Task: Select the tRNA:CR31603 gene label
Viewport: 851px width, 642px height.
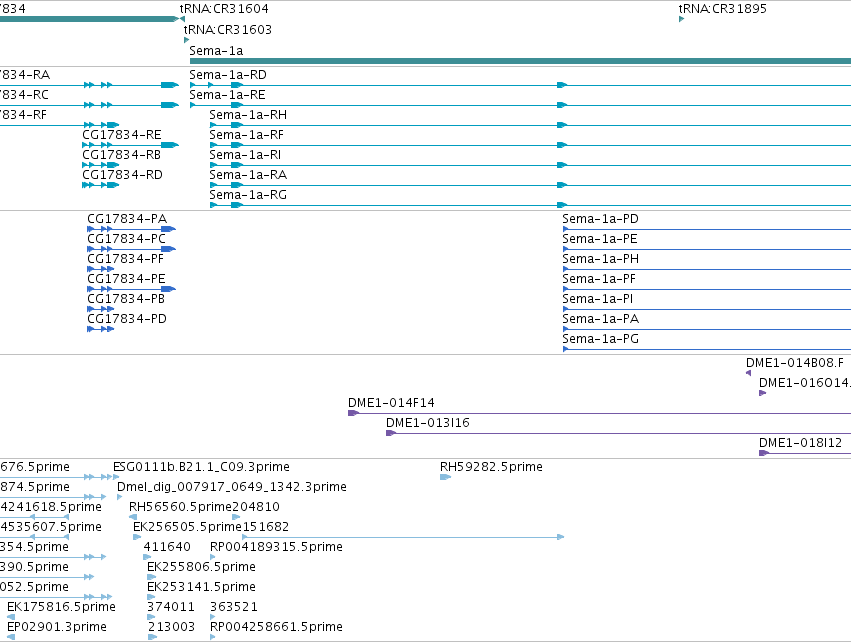Action: (228, 29)
